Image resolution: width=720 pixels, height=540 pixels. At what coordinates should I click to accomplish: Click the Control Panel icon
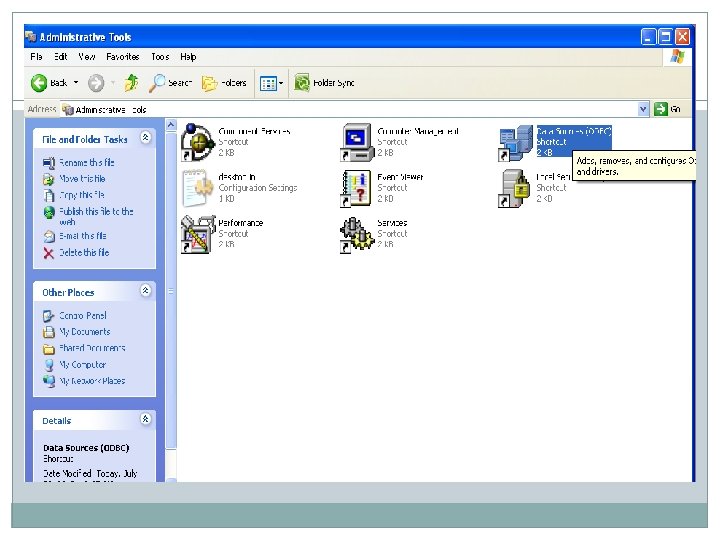(49, 316)
